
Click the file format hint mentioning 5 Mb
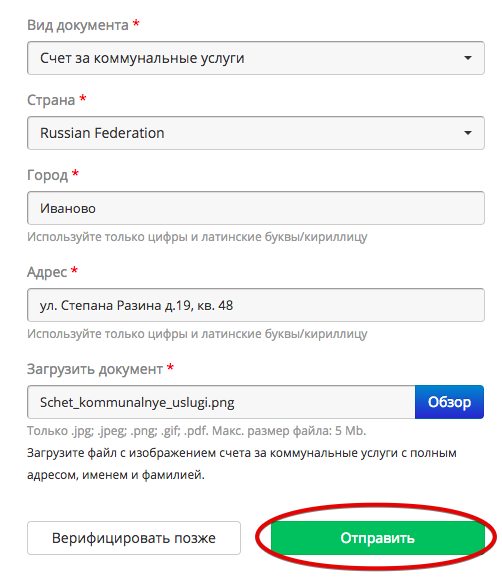point(197,431)
